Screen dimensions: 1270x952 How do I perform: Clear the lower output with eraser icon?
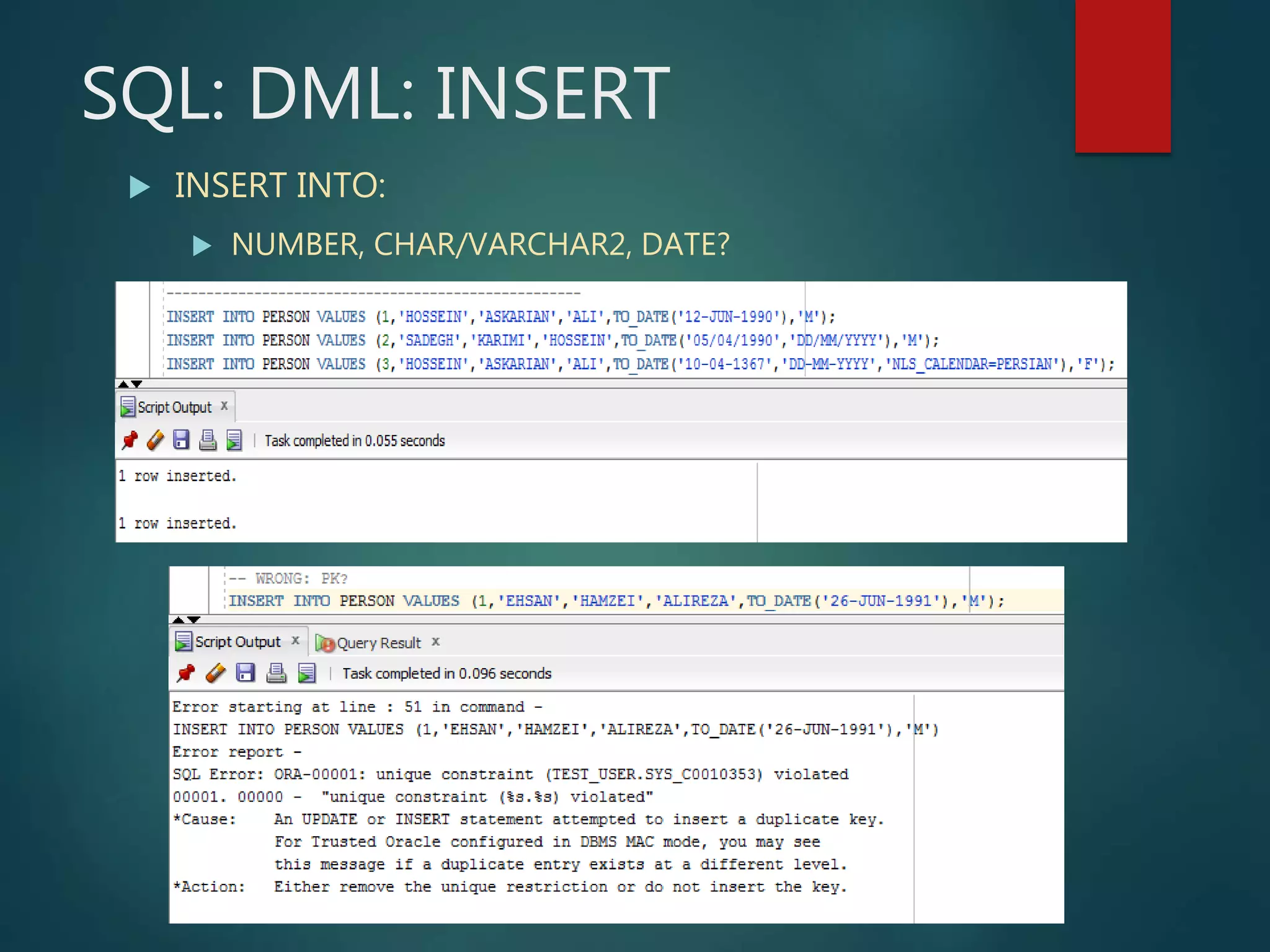point(215,673)
